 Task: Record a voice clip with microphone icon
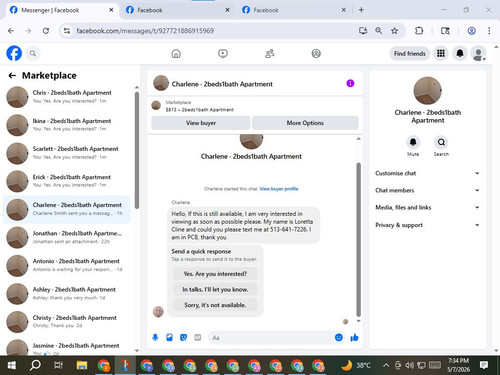point(155,338)
